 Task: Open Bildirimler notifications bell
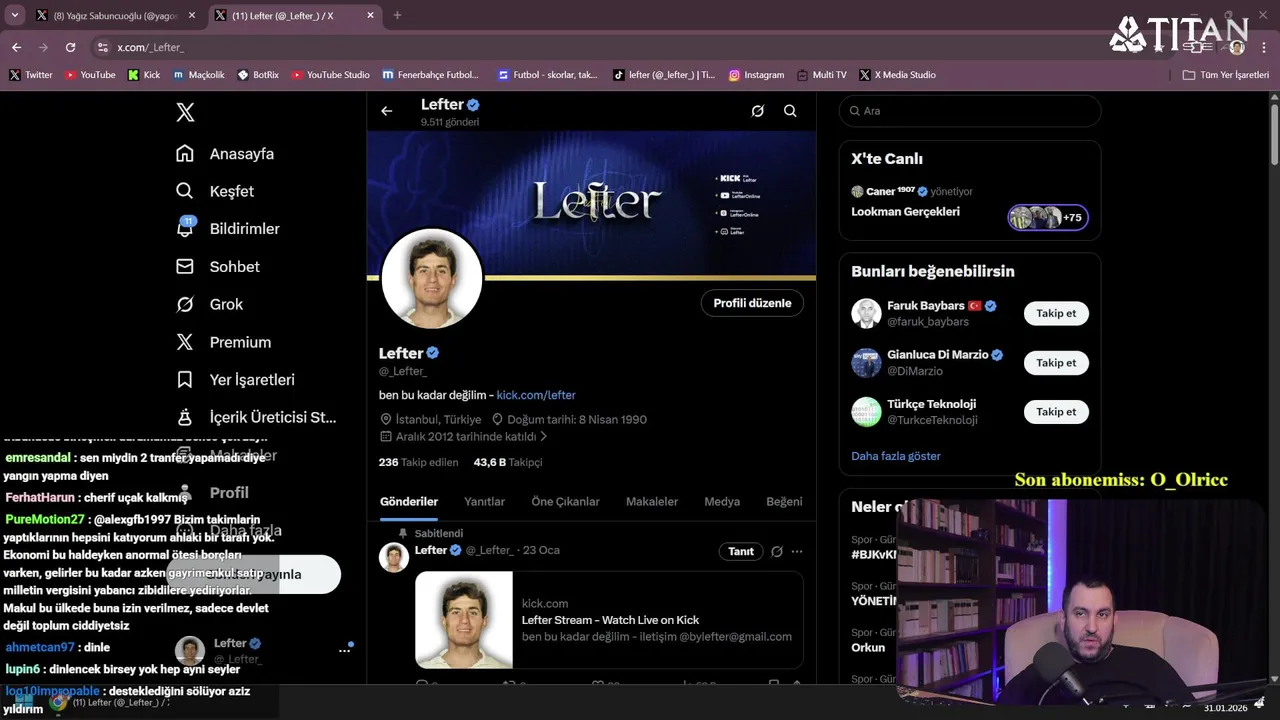(185, 228)
